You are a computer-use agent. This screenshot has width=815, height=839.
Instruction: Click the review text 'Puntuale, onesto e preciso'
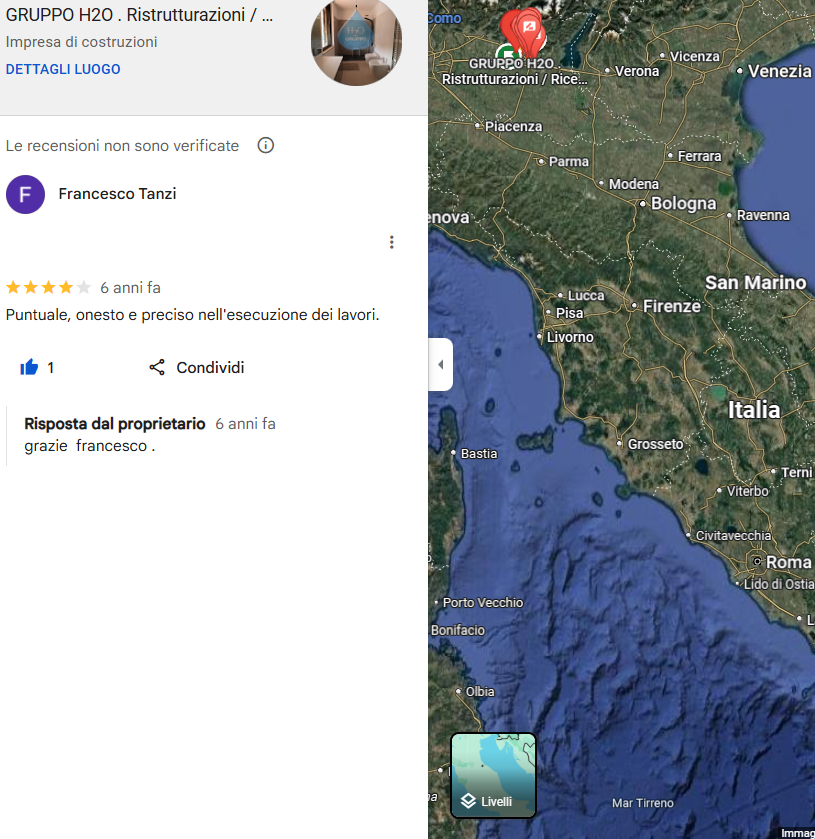192,315
